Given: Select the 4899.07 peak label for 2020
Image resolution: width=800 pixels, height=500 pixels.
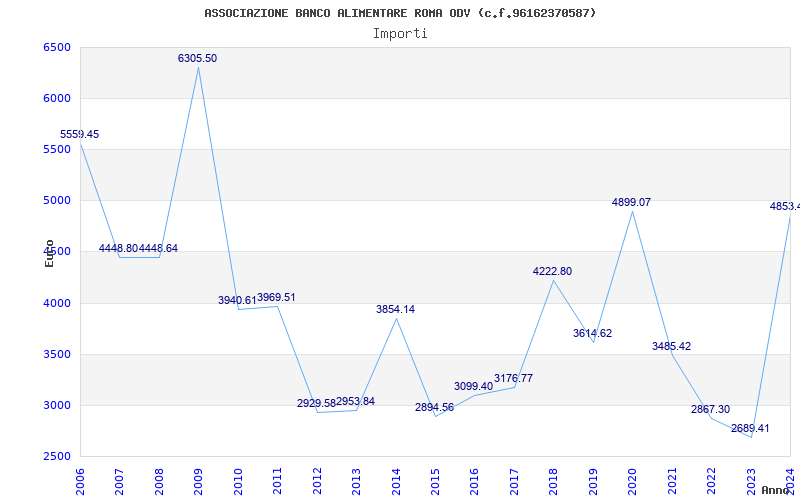Looking at the screenshot, I should coord(632,203).
